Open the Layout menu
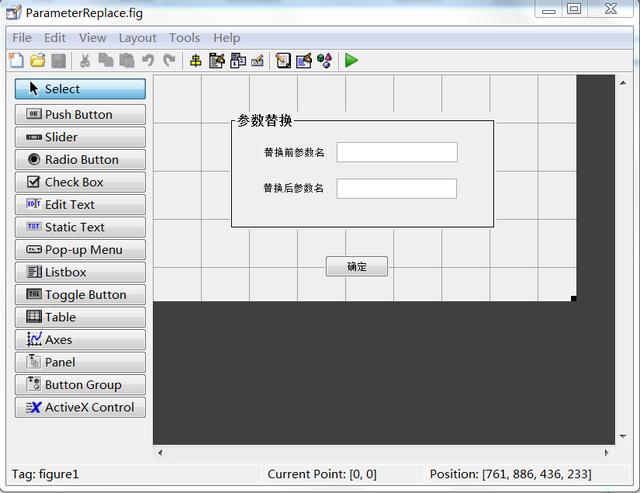Viewport: 640px width, 493px height. click(138, 38)
